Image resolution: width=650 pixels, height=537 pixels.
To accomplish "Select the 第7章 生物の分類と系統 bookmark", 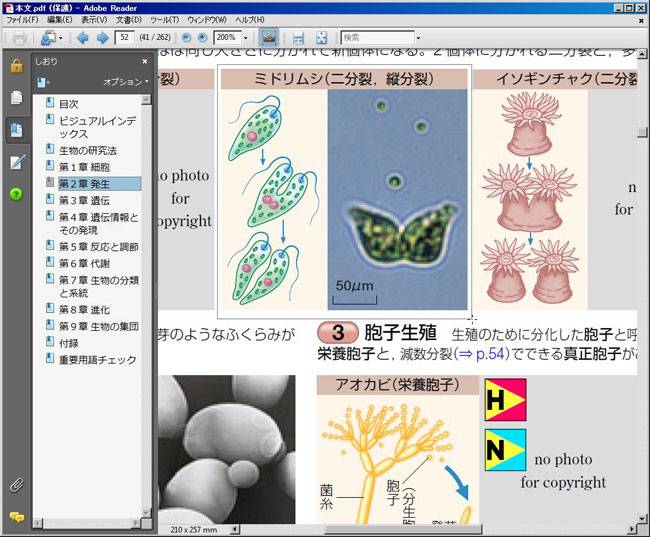I will coord(99,286).
